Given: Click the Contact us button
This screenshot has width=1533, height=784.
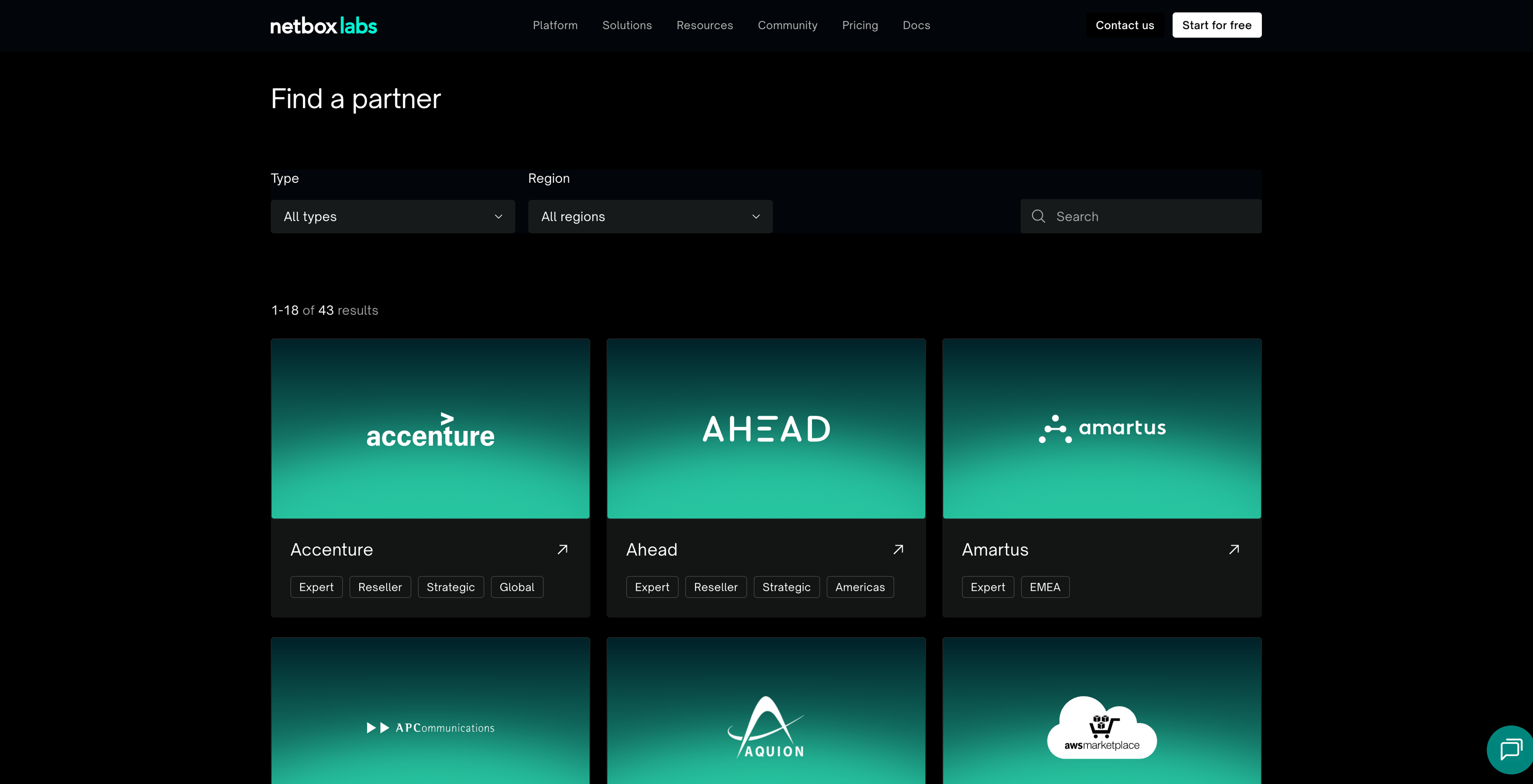Looking at the screenshot, I should 1125,25.
